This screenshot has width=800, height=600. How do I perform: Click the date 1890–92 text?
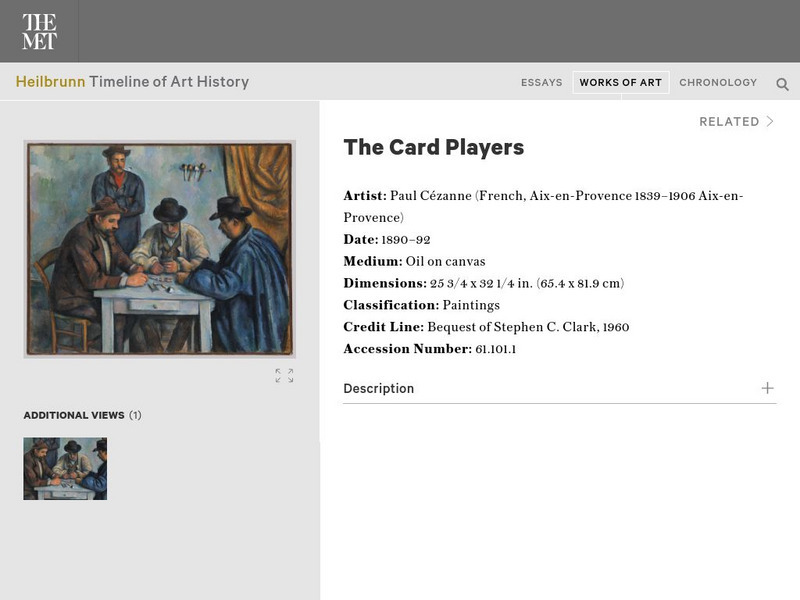point(405,240)
